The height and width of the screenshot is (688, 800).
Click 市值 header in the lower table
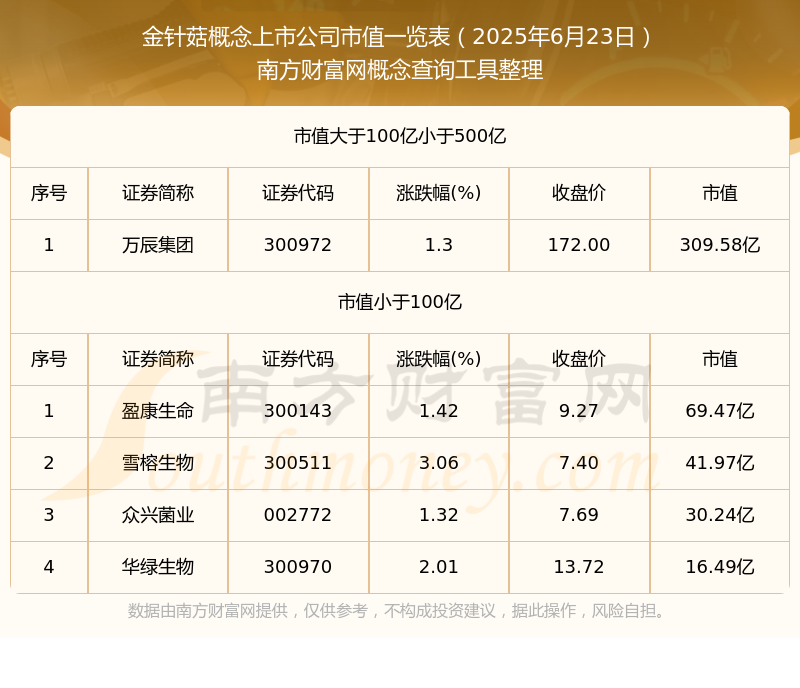tap(719, 359)
